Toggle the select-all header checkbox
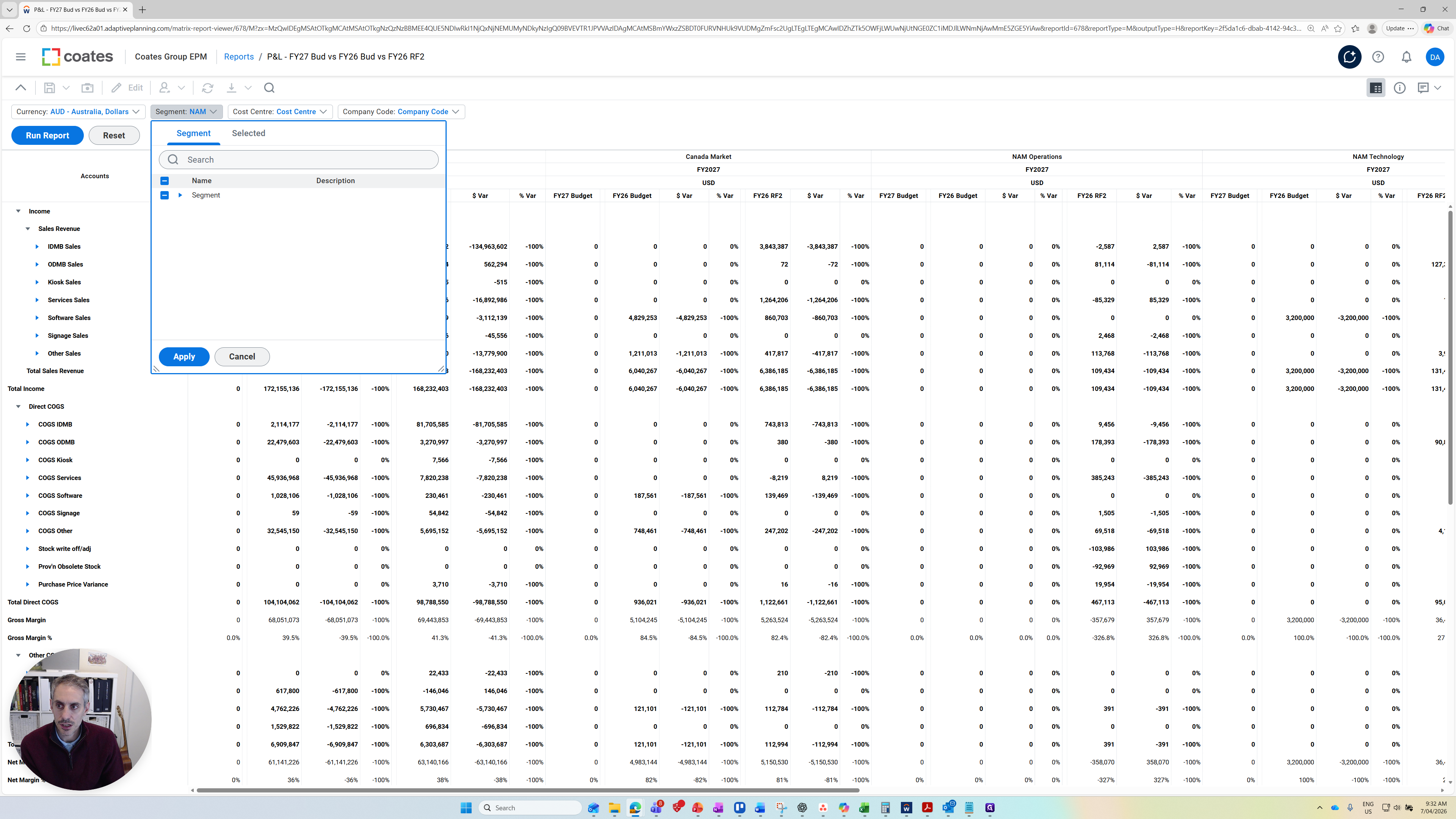Image resolution: width=1456 pixels, height=819 pixels. coord(165,181)
